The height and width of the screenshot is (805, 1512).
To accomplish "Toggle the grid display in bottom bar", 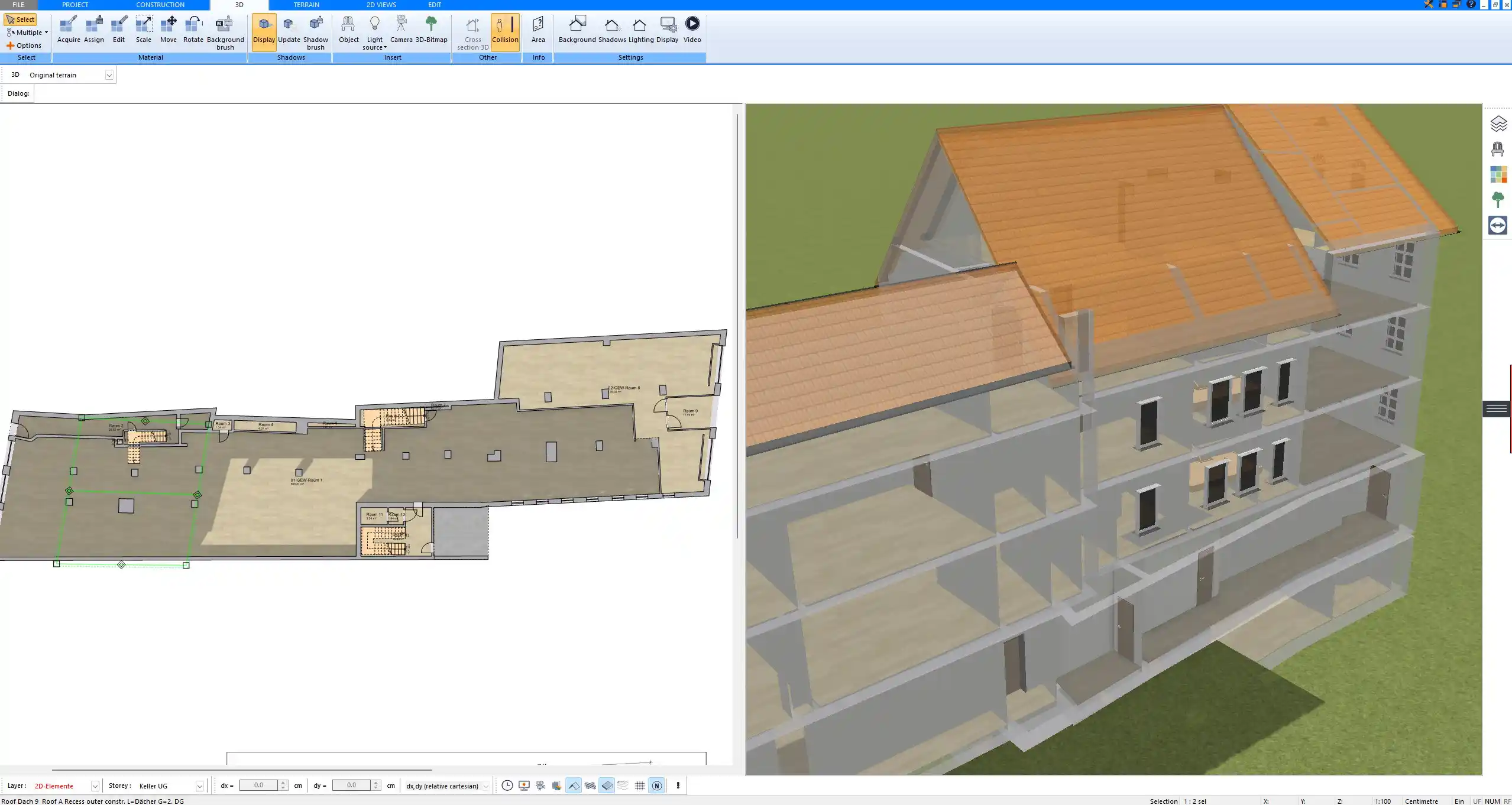I will coord(640,785).
